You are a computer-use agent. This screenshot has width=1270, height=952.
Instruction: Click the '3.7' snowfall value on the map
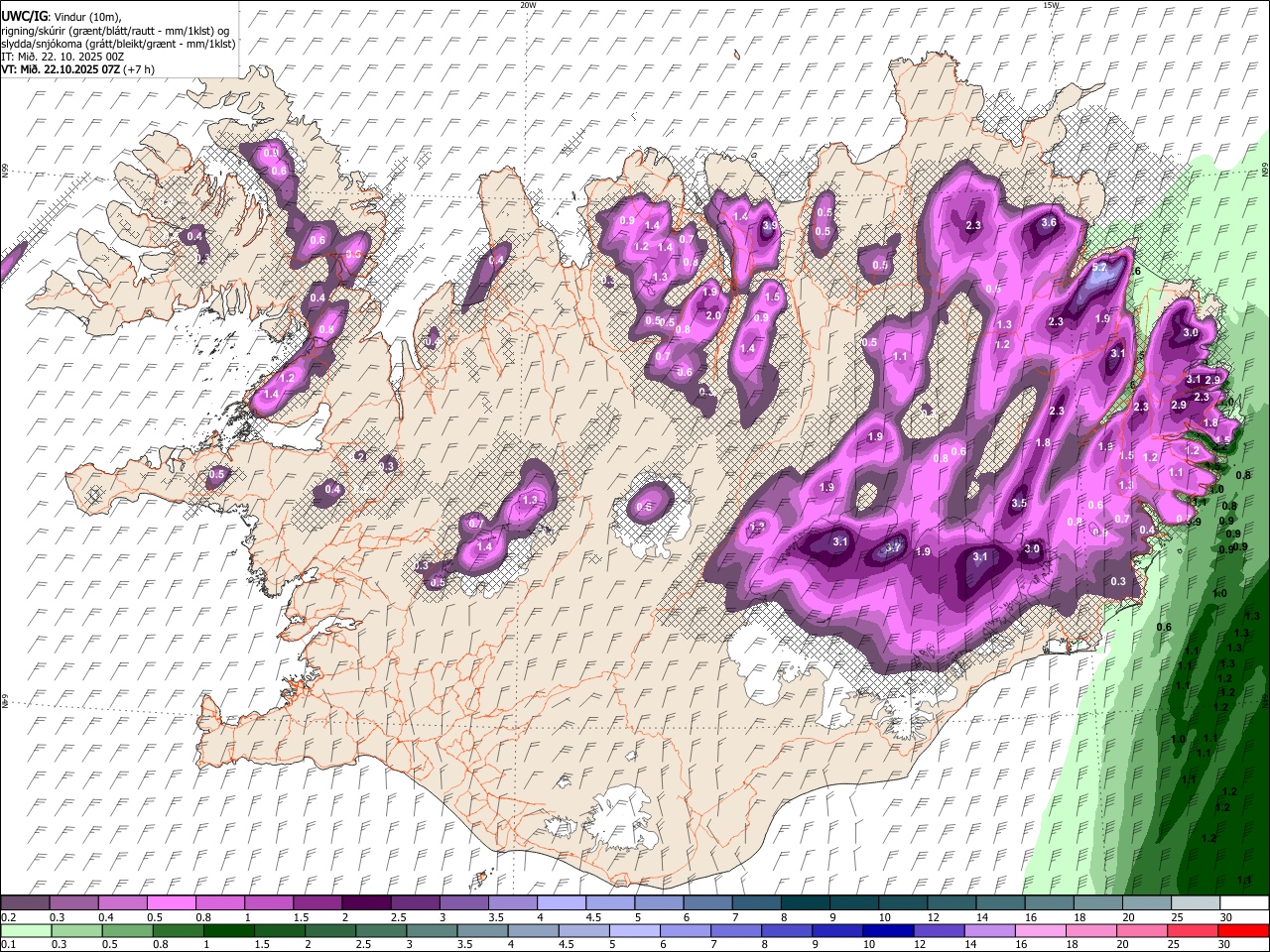pyautogui.click(x=893, y=547)
